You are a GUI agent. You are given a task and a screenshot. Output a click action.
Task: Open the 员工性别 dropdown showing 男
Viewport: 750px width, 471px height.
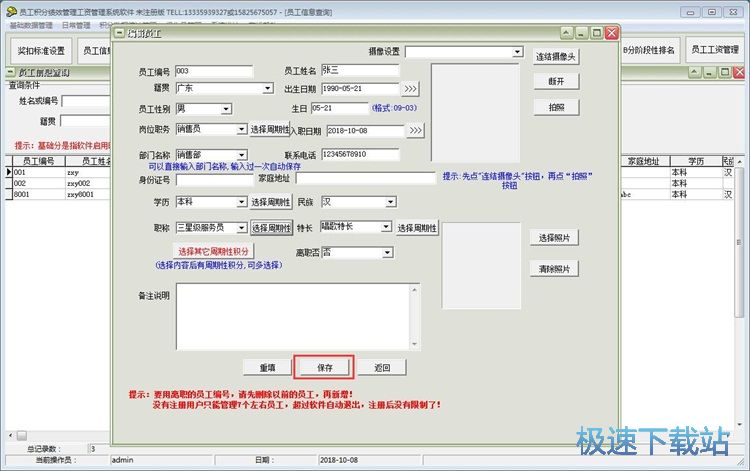click(x=226, y=109)
